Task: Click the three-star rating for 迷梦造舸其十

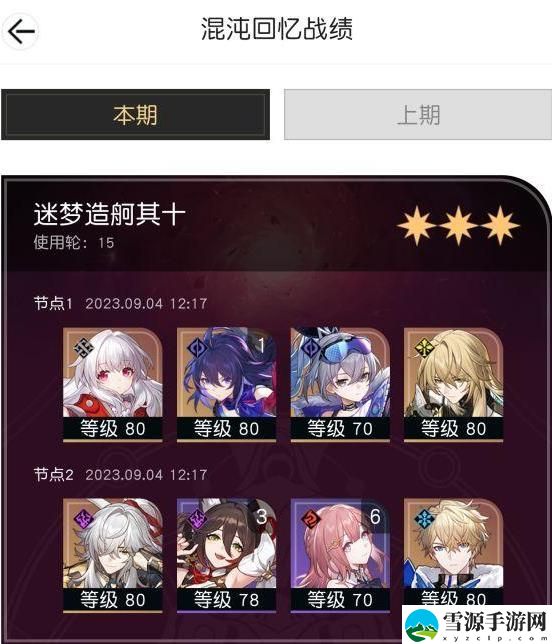Action: click(x=458, y=225)
